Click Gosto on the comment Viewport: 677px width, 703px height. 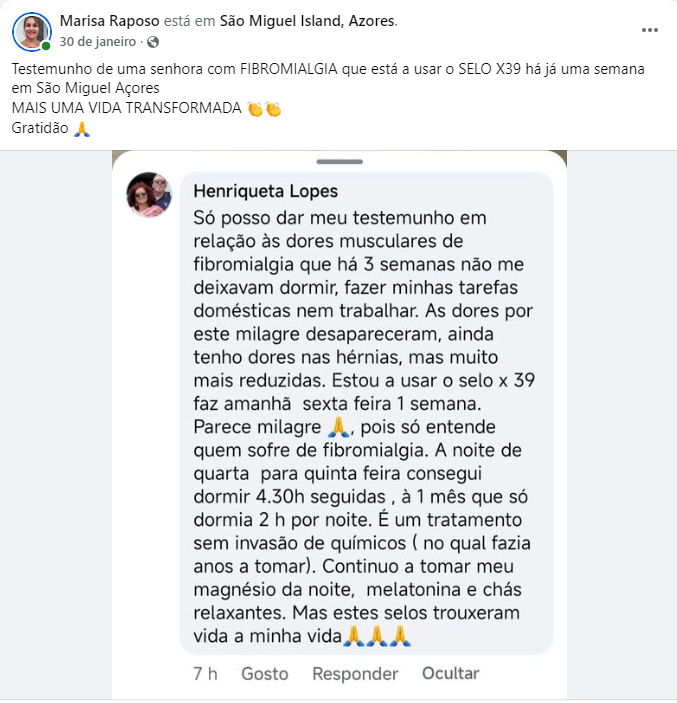[265, 674]
